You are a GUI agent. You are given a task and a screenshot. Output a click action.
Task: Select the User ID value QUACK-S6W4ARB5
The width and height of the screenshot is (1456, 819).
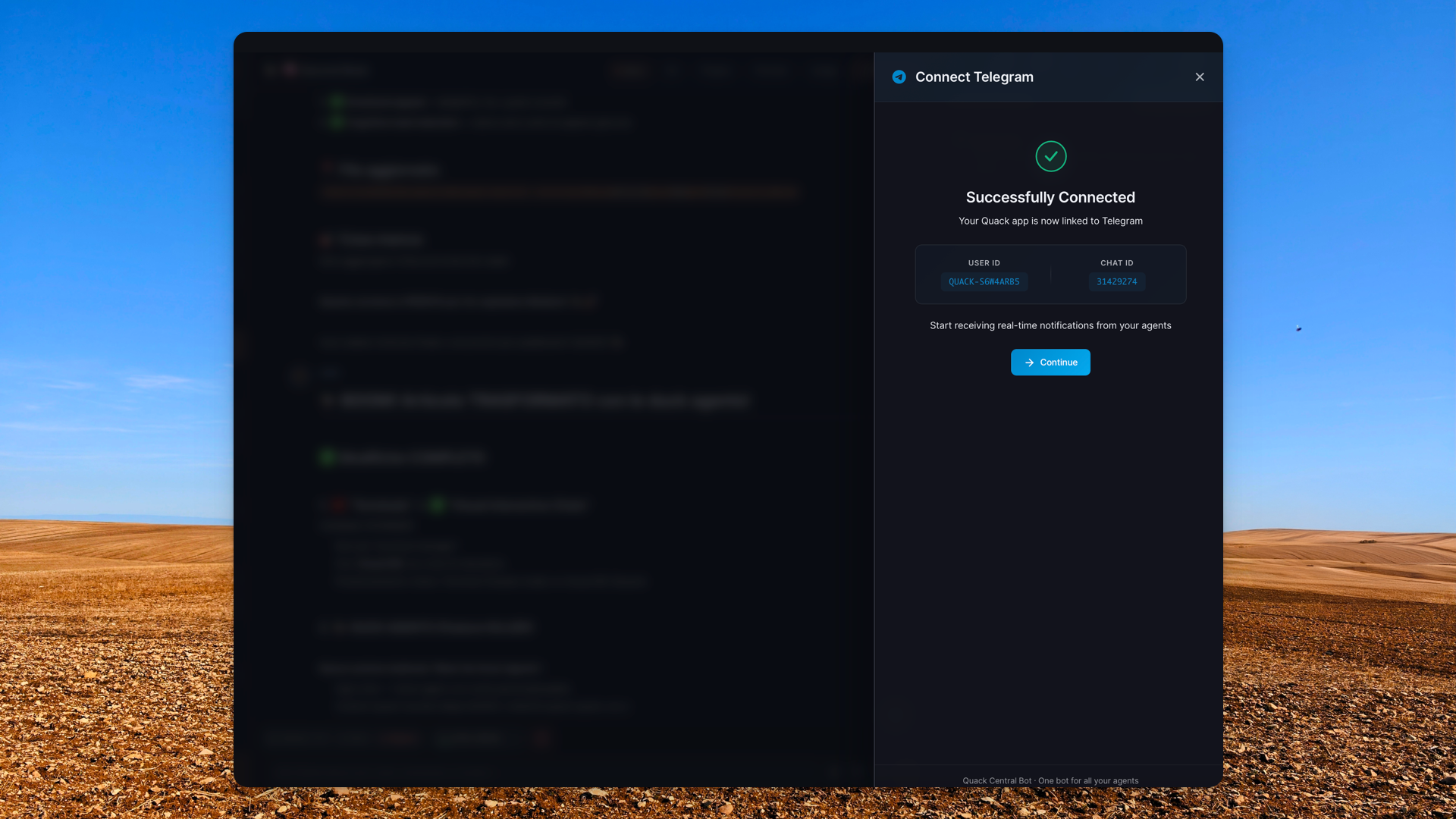pyautogui.click(x=984, y=282)
